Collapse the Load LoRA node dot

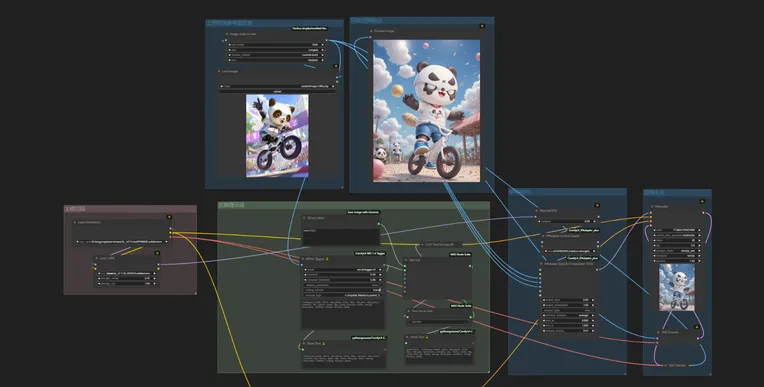[96, 258]
